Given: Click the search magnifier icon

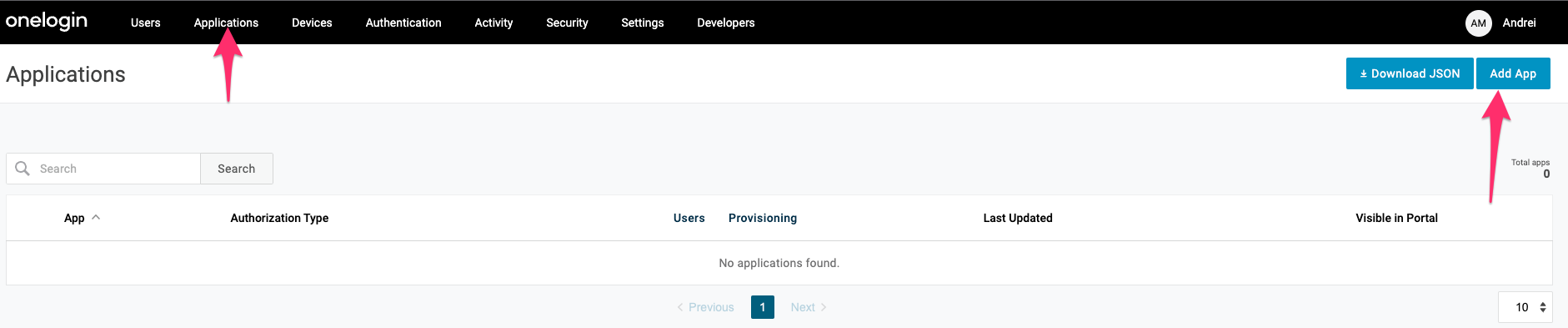Looking at the screenshot, I should click(x=23, y=169).
